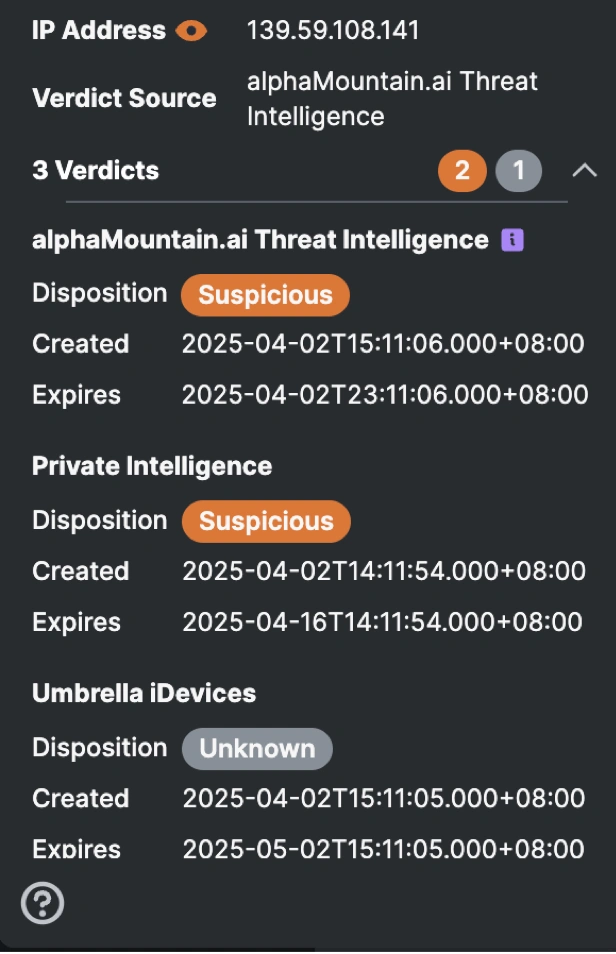Click the Suspicious badge under Private Intelligence

click(x=264, y=521)
